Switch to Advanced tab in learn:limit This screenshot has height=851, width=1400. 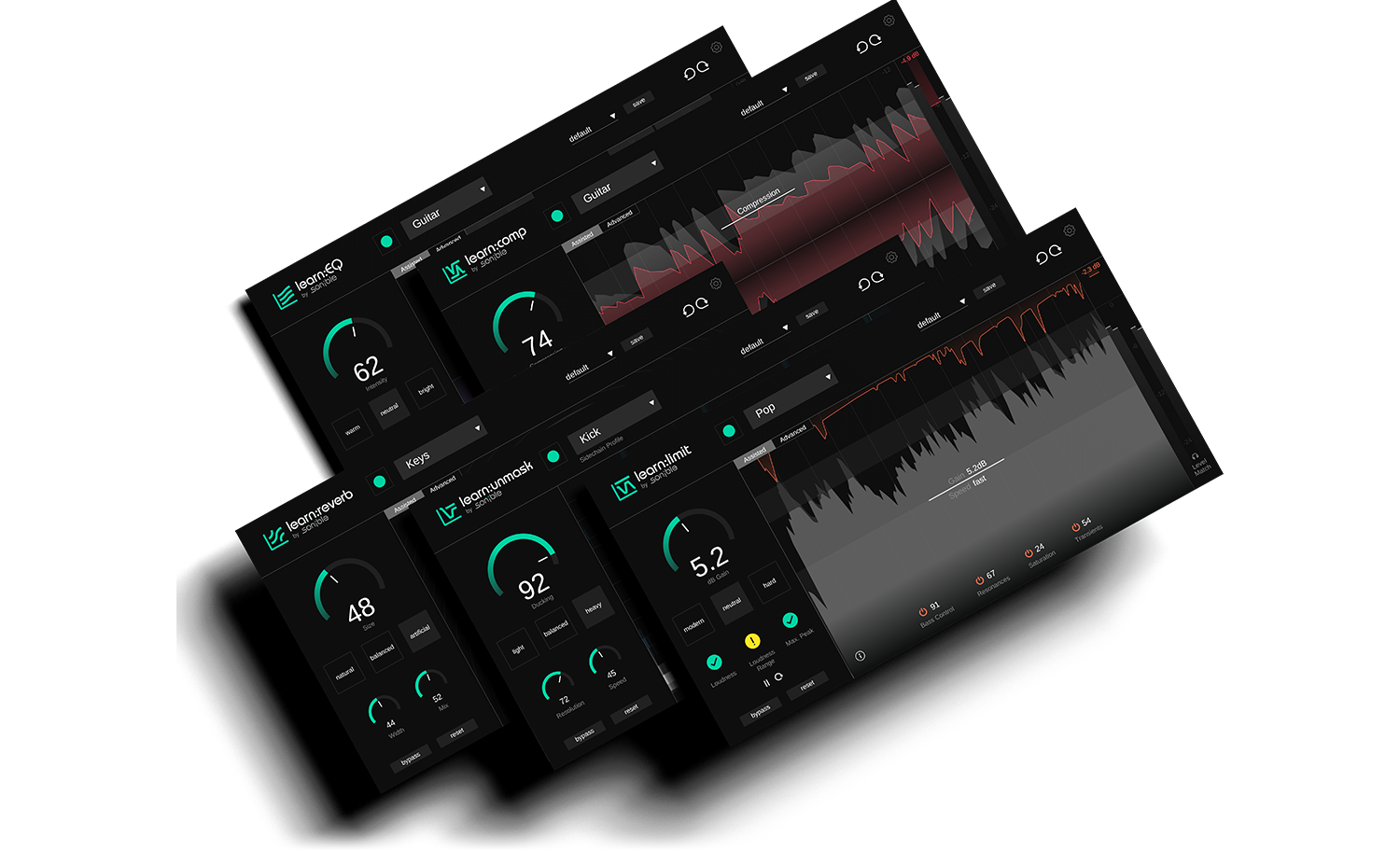793,434
